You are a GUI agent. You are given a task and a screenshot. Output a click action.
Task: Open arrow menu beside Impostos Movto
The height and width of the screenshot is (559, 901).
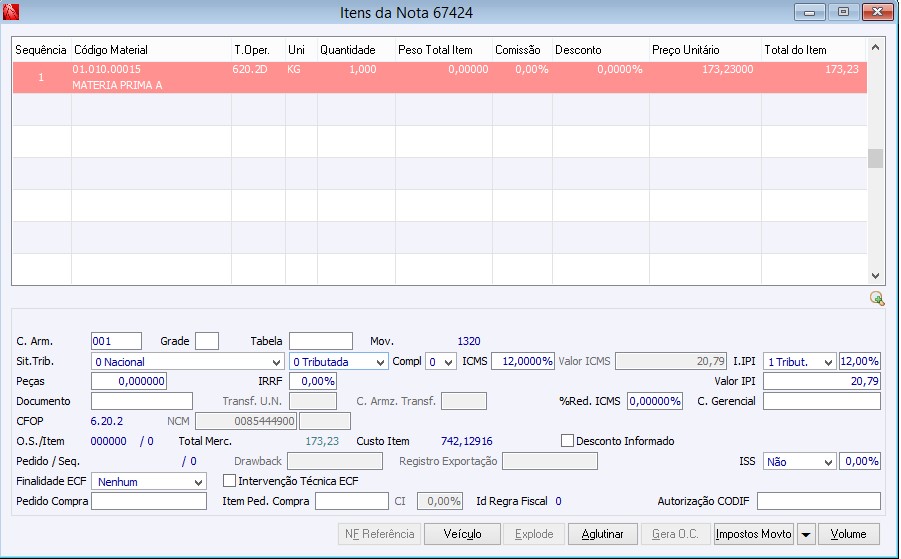(806, 534)
